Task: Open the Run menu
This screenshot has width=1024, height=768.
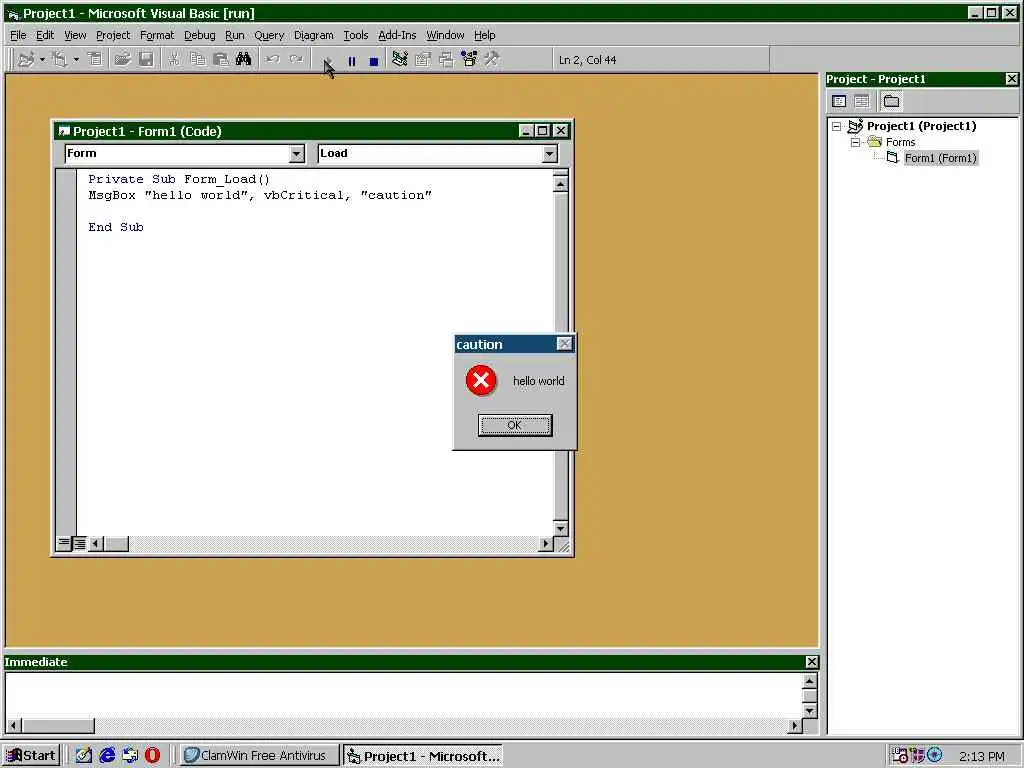Action: click(x=234, y=35)
